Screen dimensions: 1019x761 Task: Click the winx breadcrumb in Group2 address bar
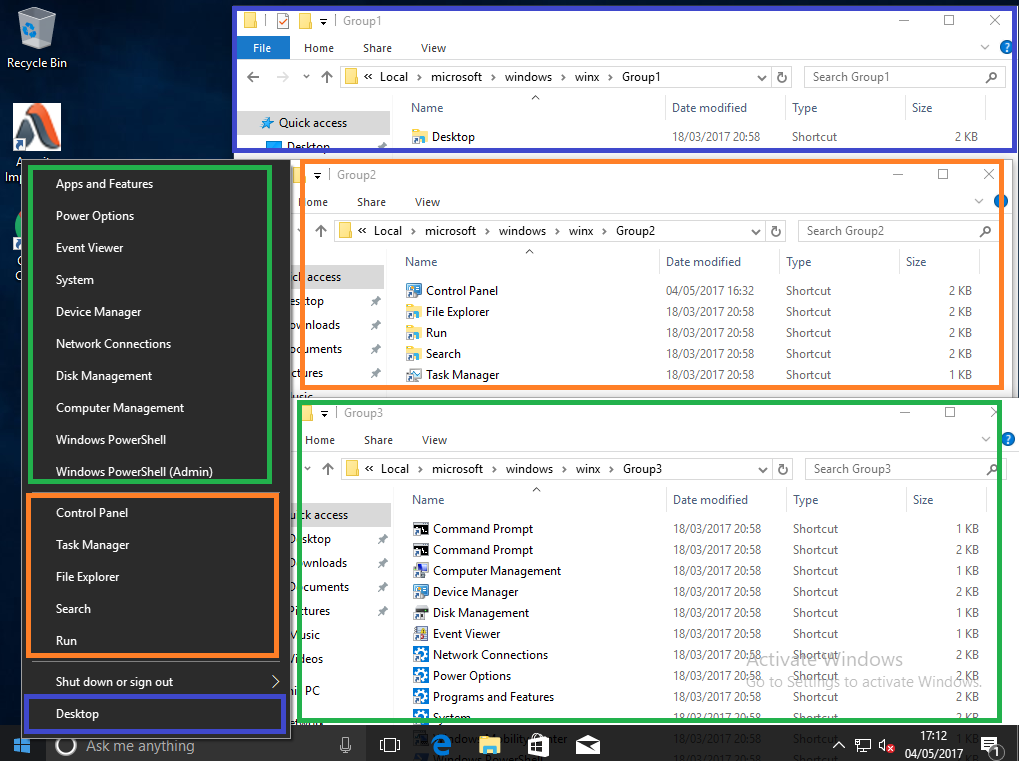581,231
